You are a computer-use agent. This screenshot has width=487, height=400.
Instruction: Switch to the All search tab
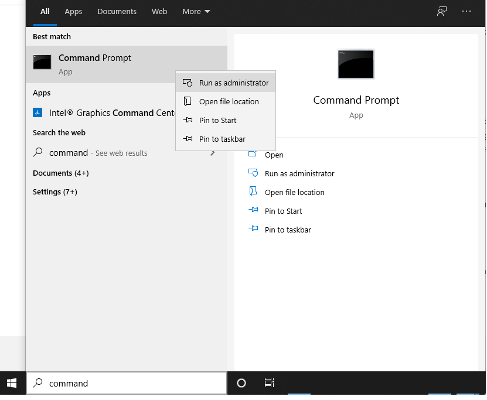(x=45, y=12)
